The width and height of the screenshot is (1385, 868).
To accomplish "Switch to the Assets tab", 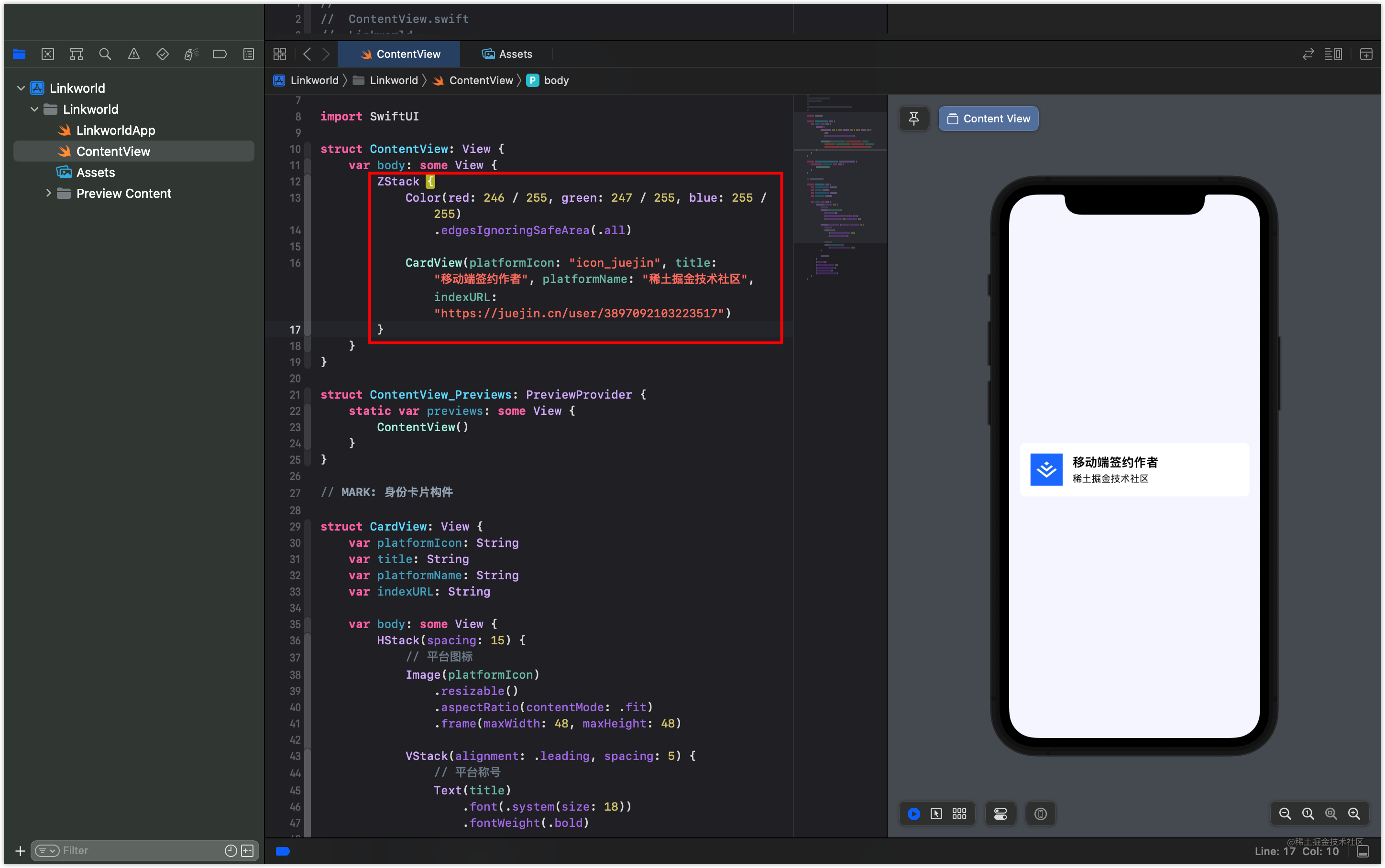I will click(x=507, y=54).
